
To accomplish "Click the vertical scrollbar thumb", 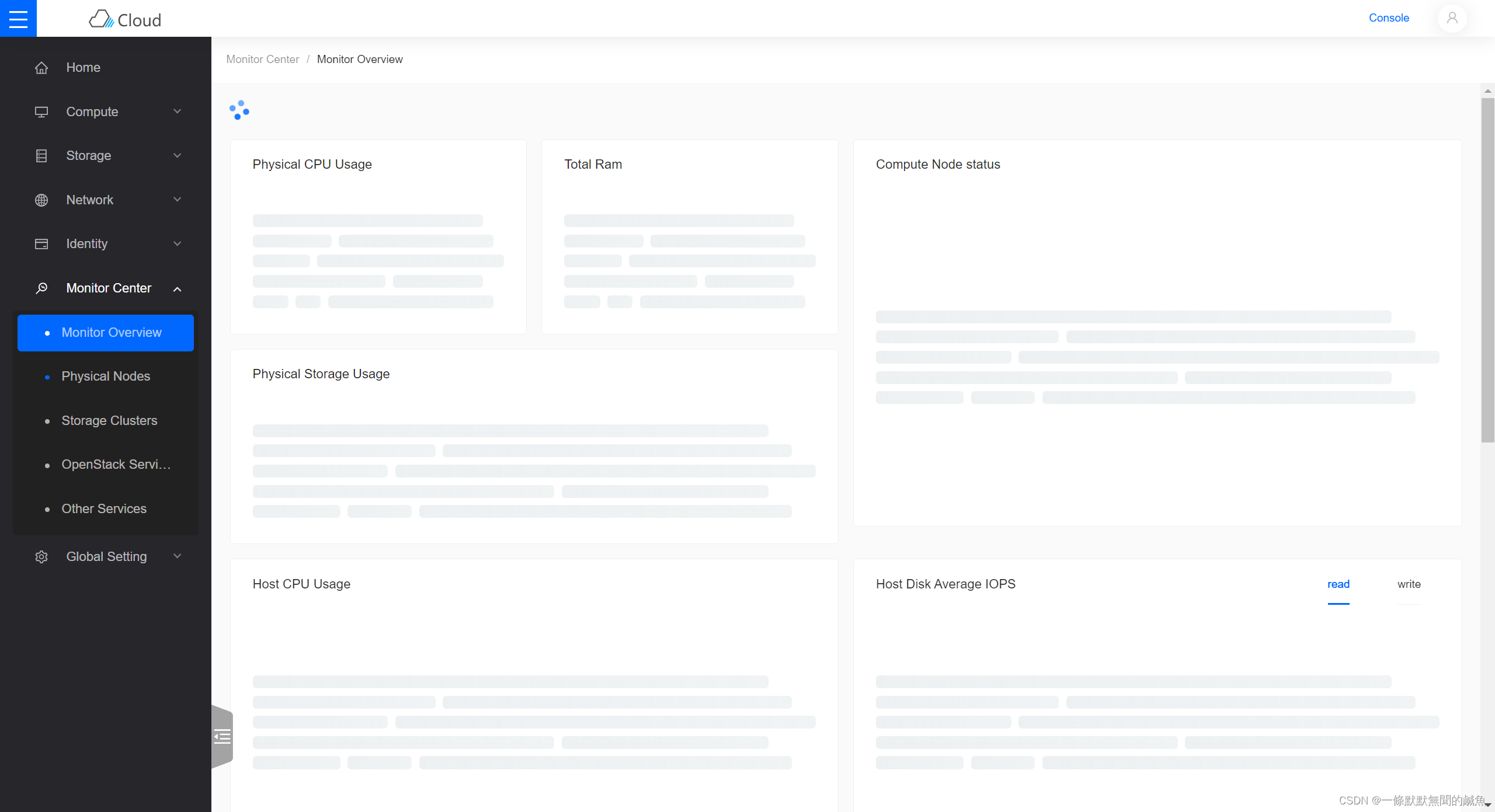I will click(x=1487, y=269).
